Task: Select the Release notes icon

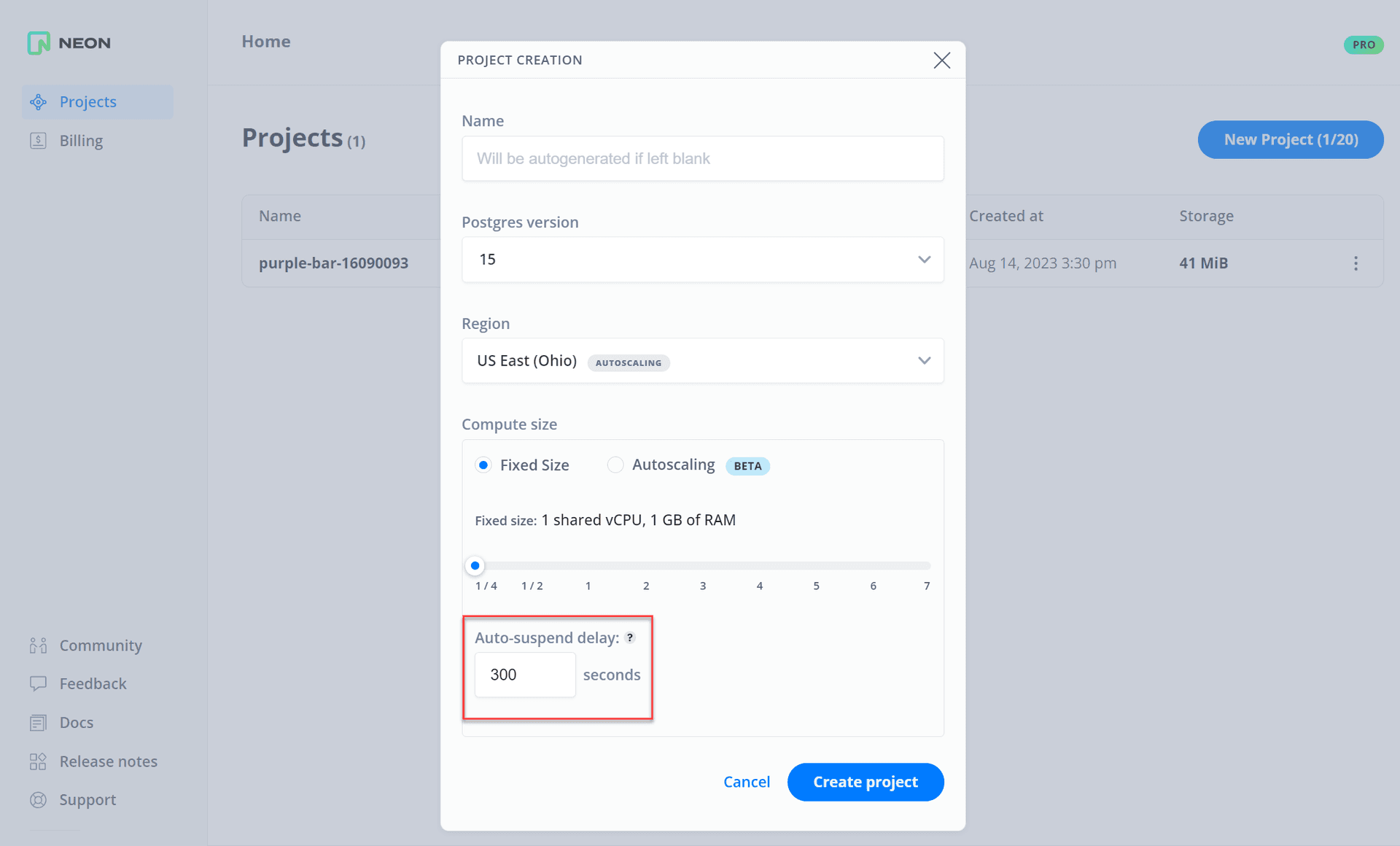Action: click(38, 761)
